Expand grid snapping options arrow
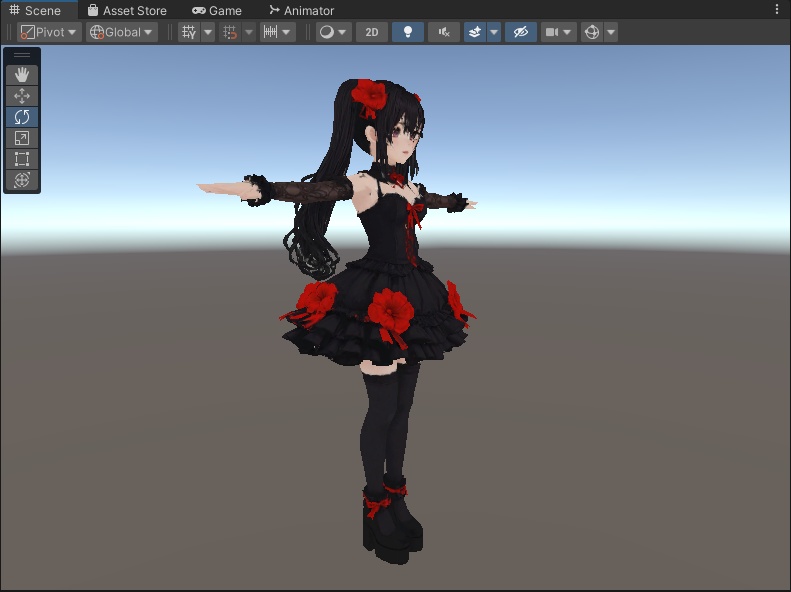The image size is (791, 592). (249, 32)
